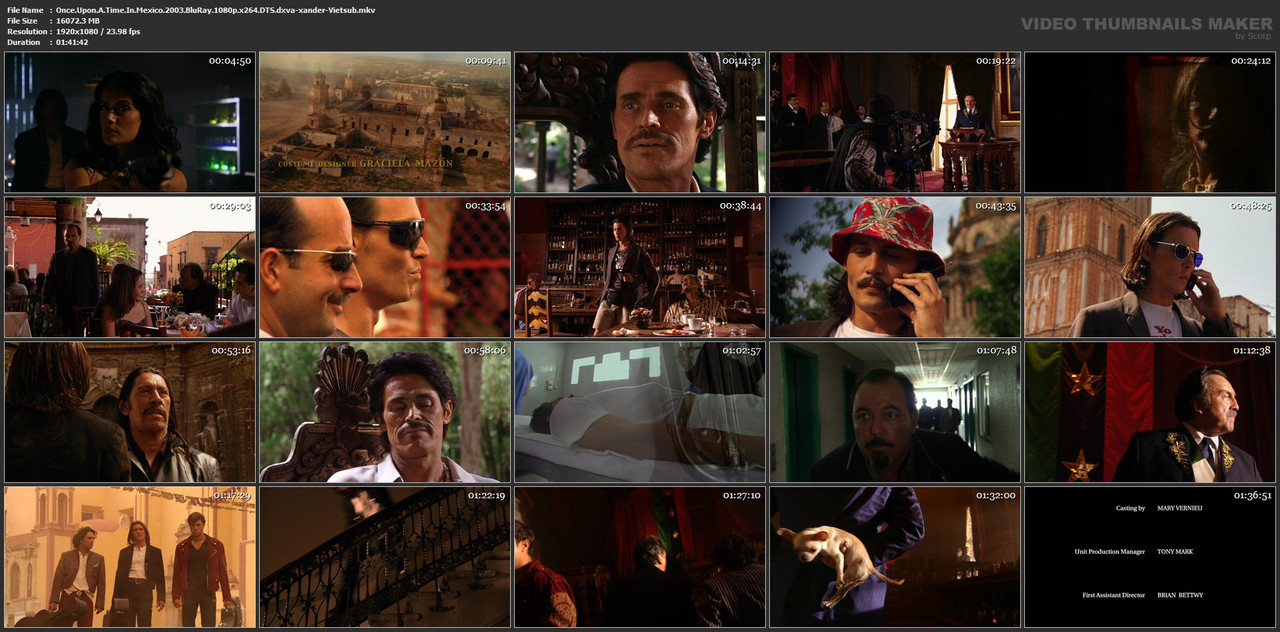Select the street cafe thumbnail 00:29:03
Viewport: 1280px width, 632px height.
pyautogui.click(x=130, y=267)
